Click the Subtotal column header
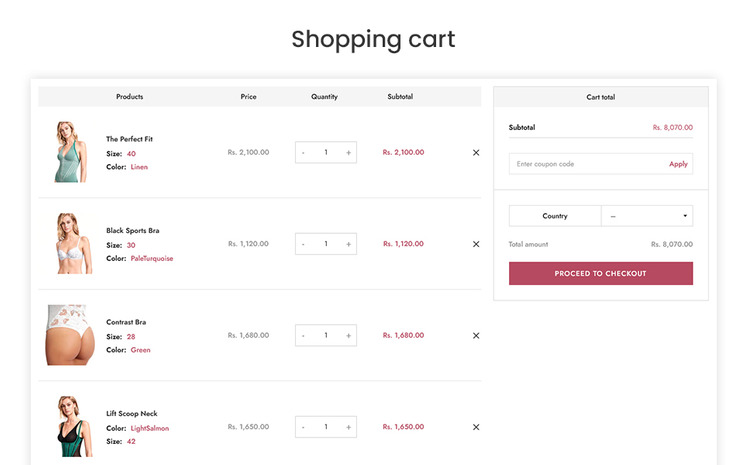 (400, 97)
